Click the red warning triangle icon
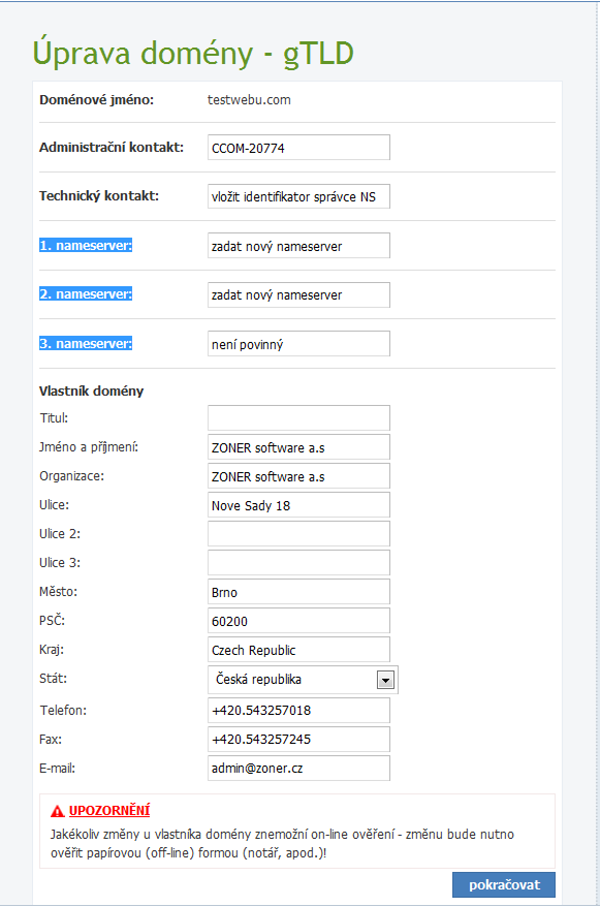 [x=57, y=811]
